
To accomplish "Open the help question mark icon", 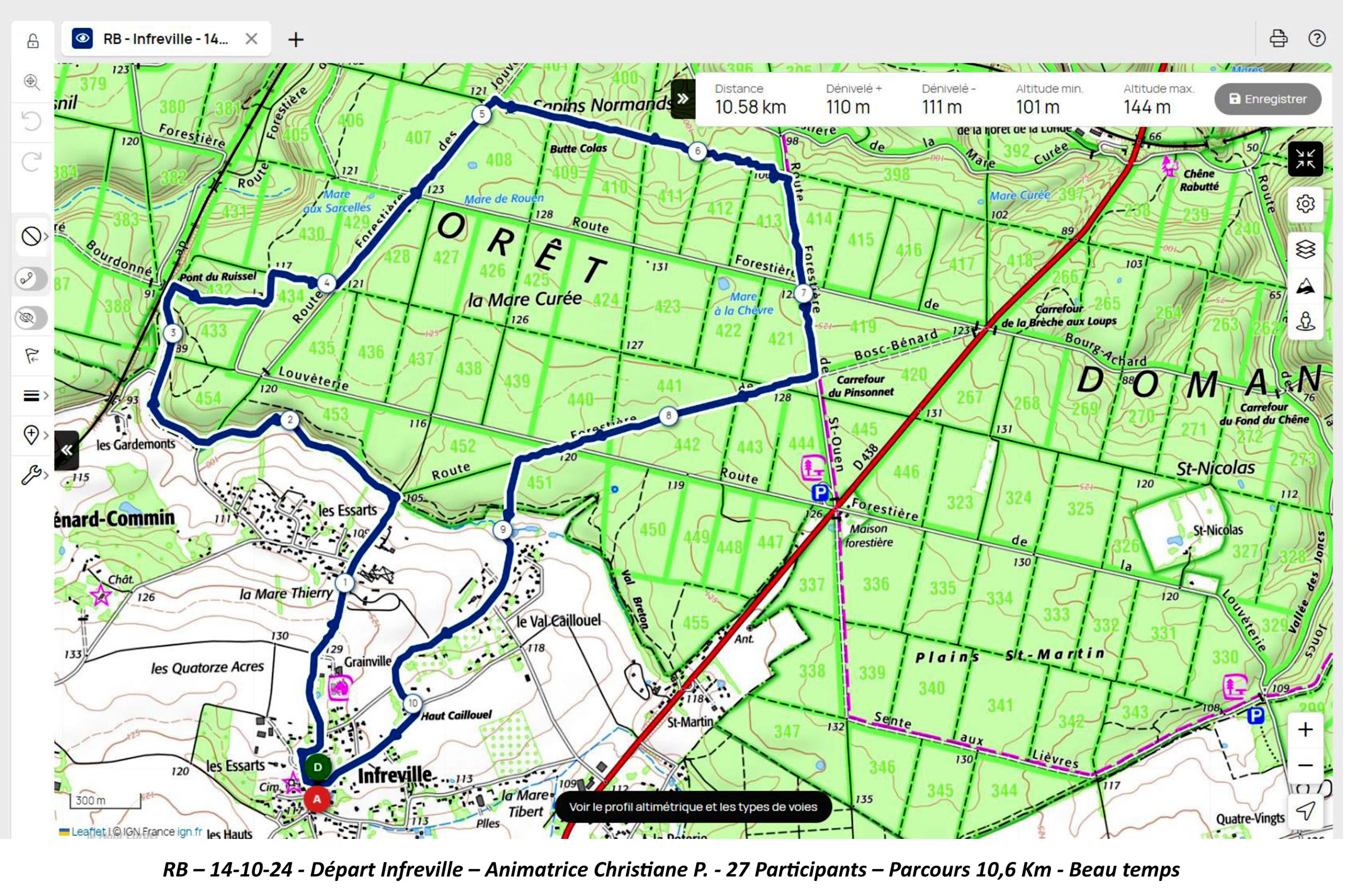I will tap(1317, 38).
